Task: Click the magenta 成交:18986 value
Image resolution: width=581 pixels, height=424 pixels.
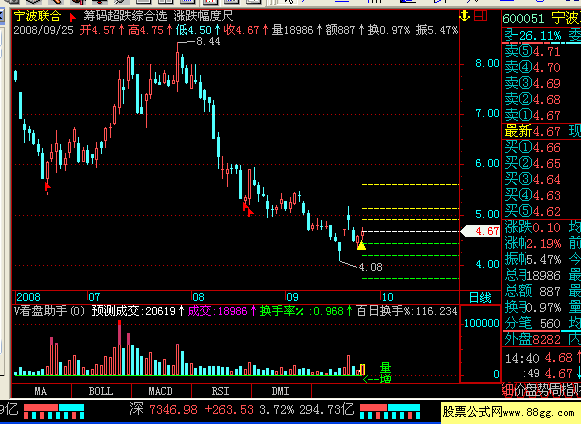Action: [x=217, y=311]
